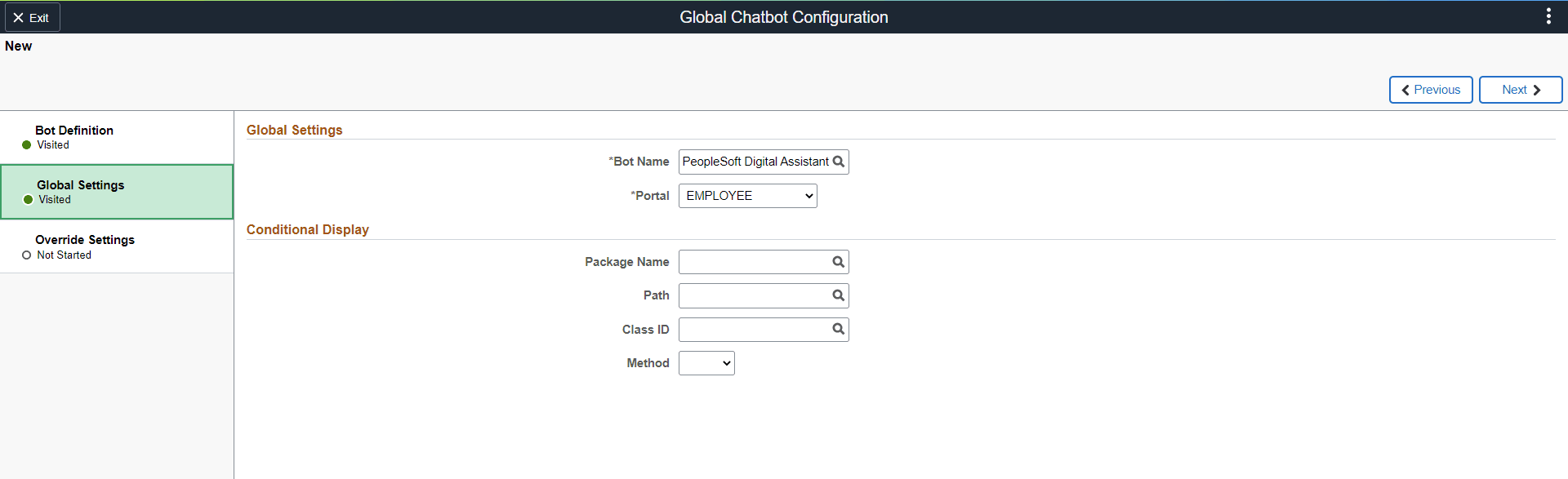
Task: Expand the Portal EMPLOYEE dropdown
Action: pyautogui.click(x=748, y=196)
